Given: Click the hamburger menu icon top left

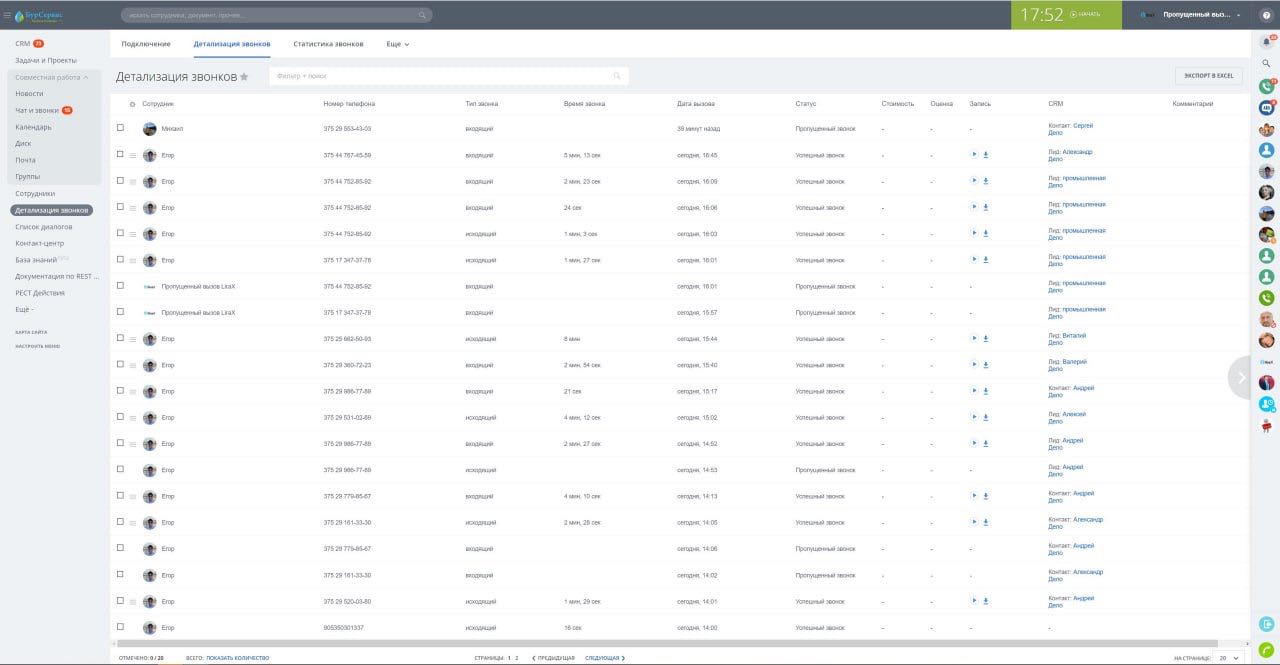Looking at the screenshot, I should pos(7,15).
